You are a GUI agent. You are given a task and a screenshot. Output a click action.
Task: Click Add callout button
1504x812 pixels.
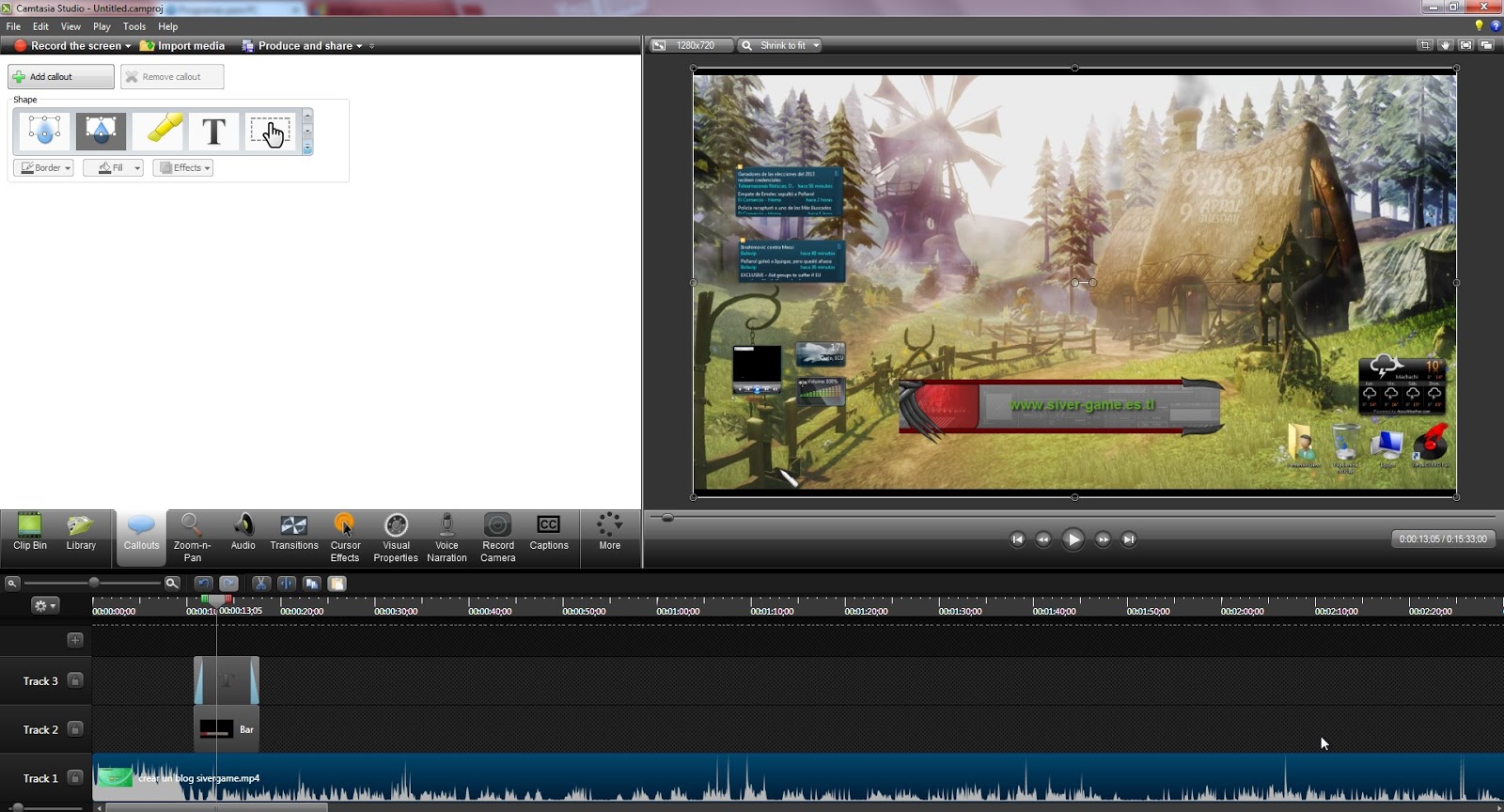coord(61,76)
